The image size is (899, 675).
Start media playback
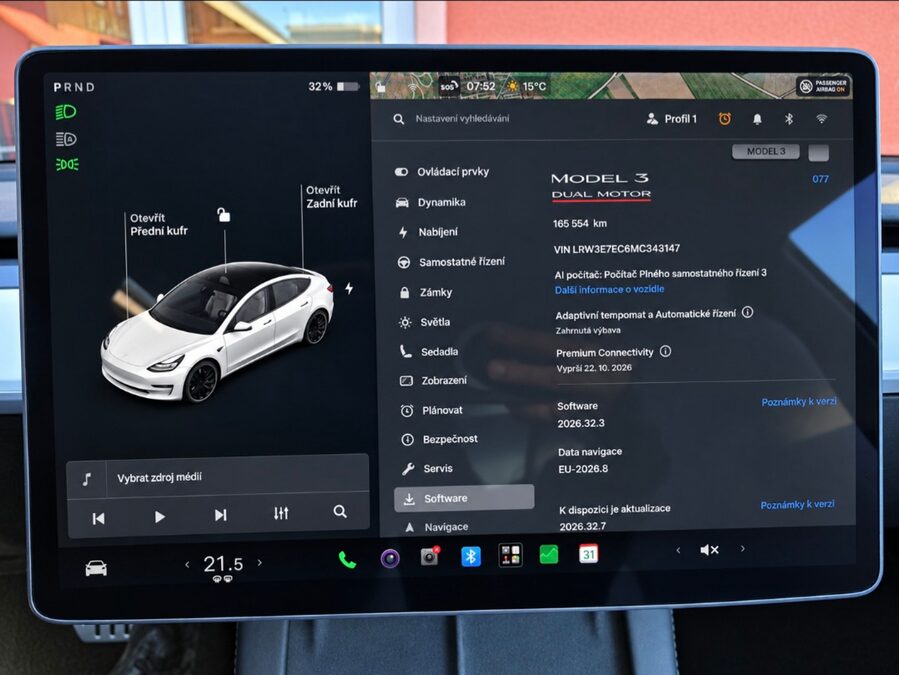(159, 517)
